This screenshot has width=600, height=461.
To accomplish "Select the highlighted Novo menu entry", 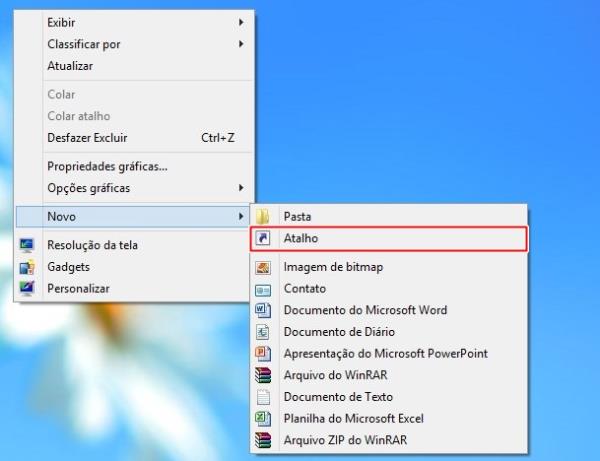I will (x=133, y=217).
